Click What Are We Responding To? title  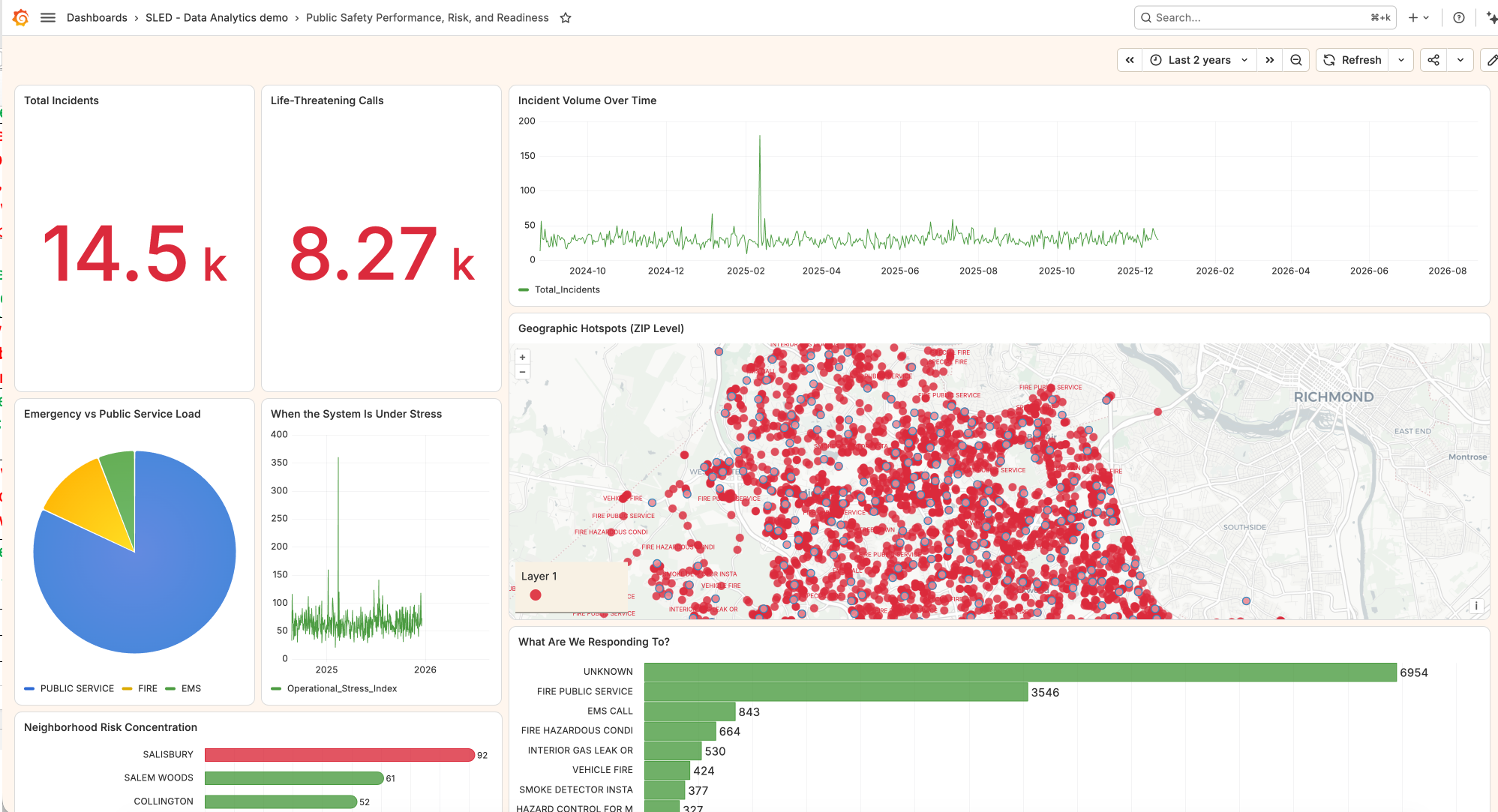[594, 642]
